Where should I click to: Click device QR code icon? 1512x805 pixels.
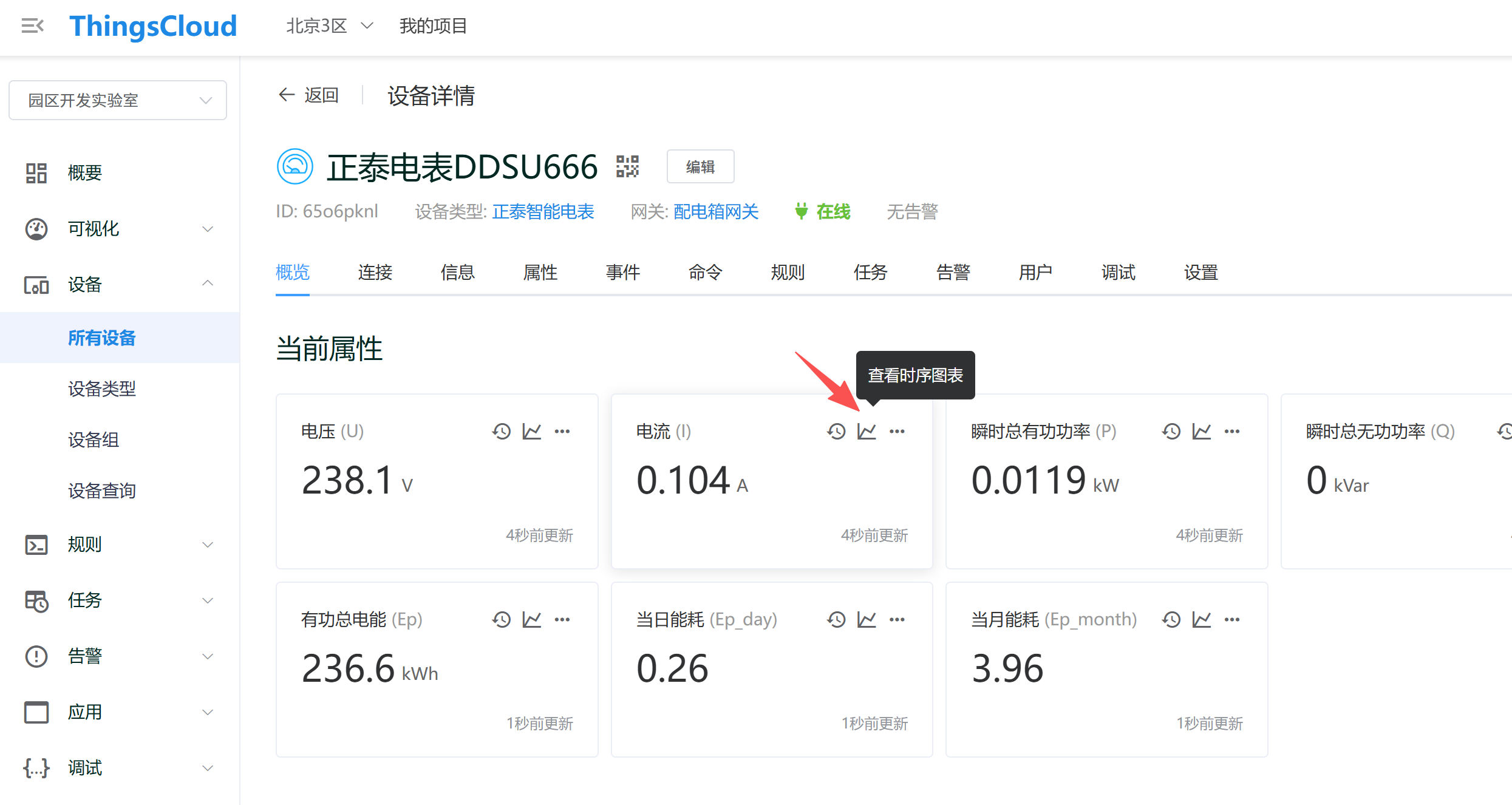click(x=627, y=166)
